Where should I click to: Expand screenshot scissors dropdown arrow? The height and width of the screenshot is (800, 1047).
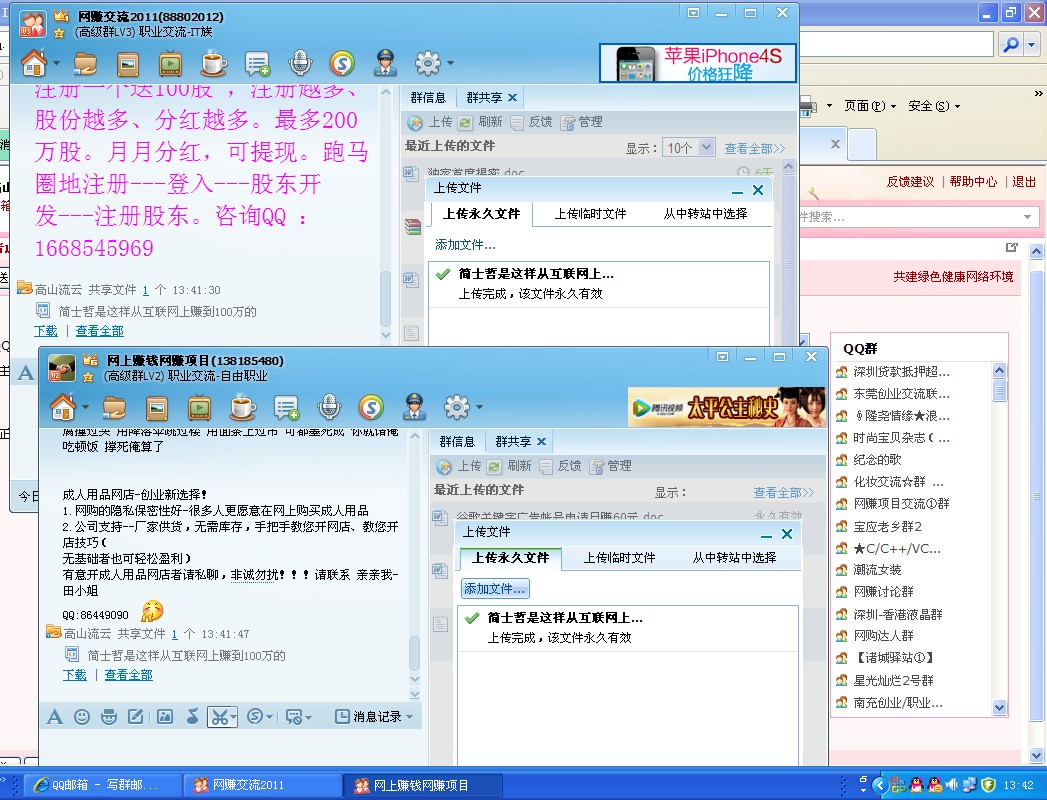coord(234,718)
